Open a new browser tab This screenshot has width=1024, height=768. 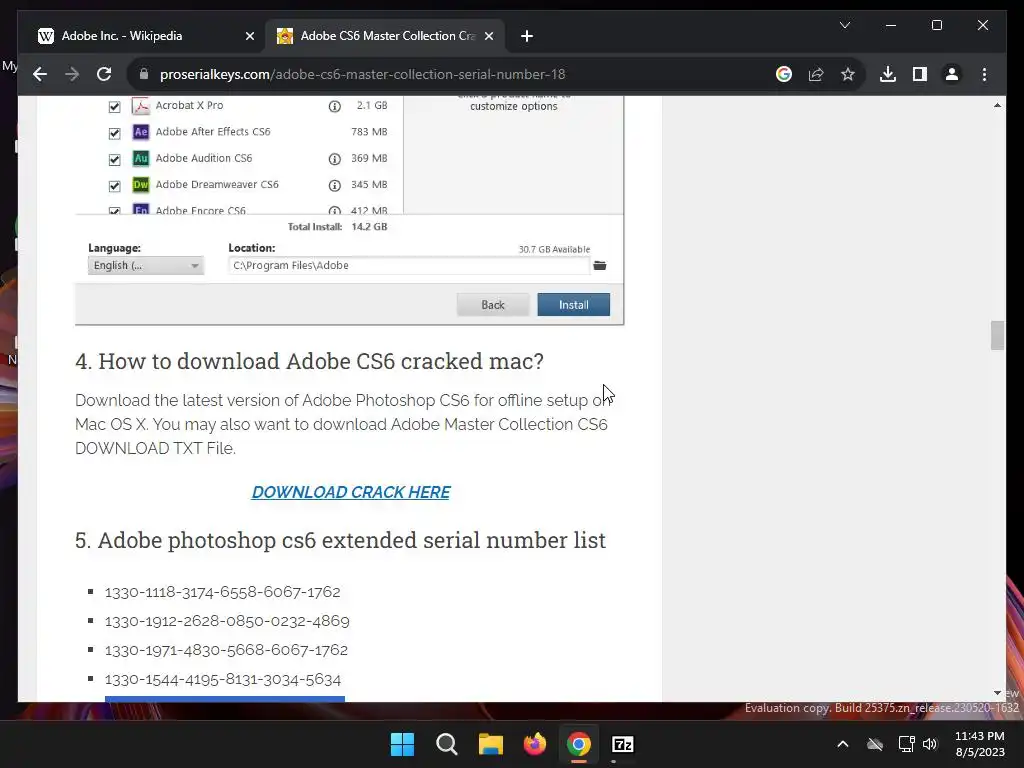(527, 37)
